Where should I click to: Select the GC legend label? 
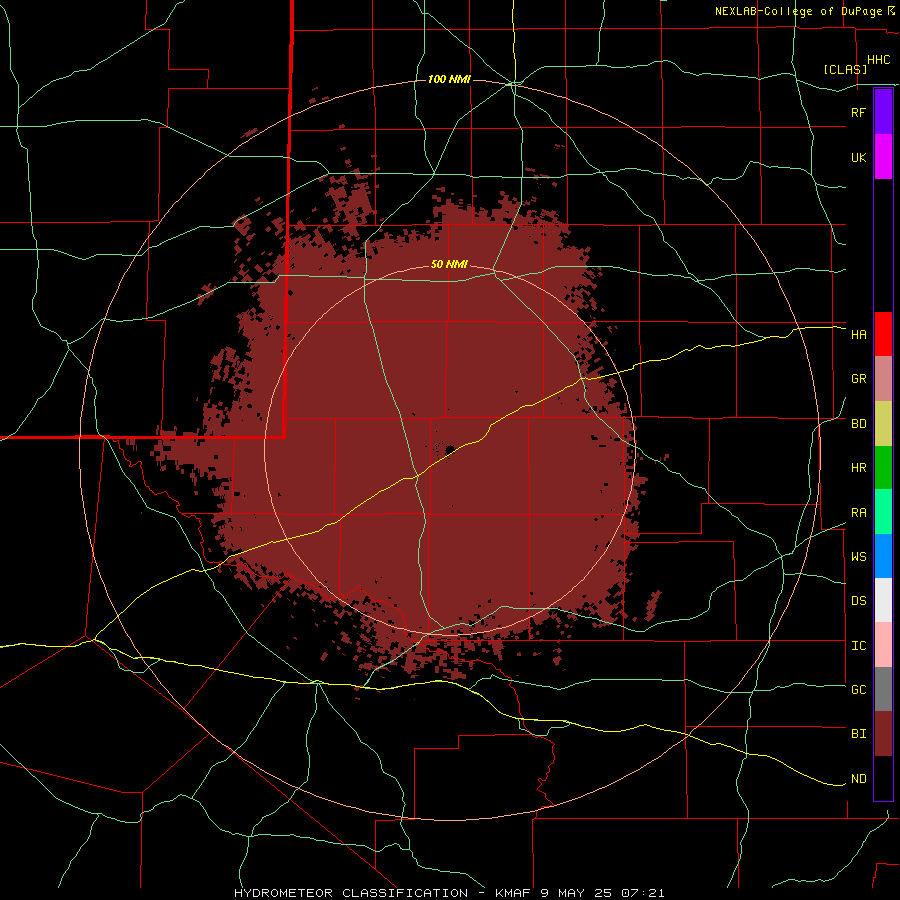(858, 690)
